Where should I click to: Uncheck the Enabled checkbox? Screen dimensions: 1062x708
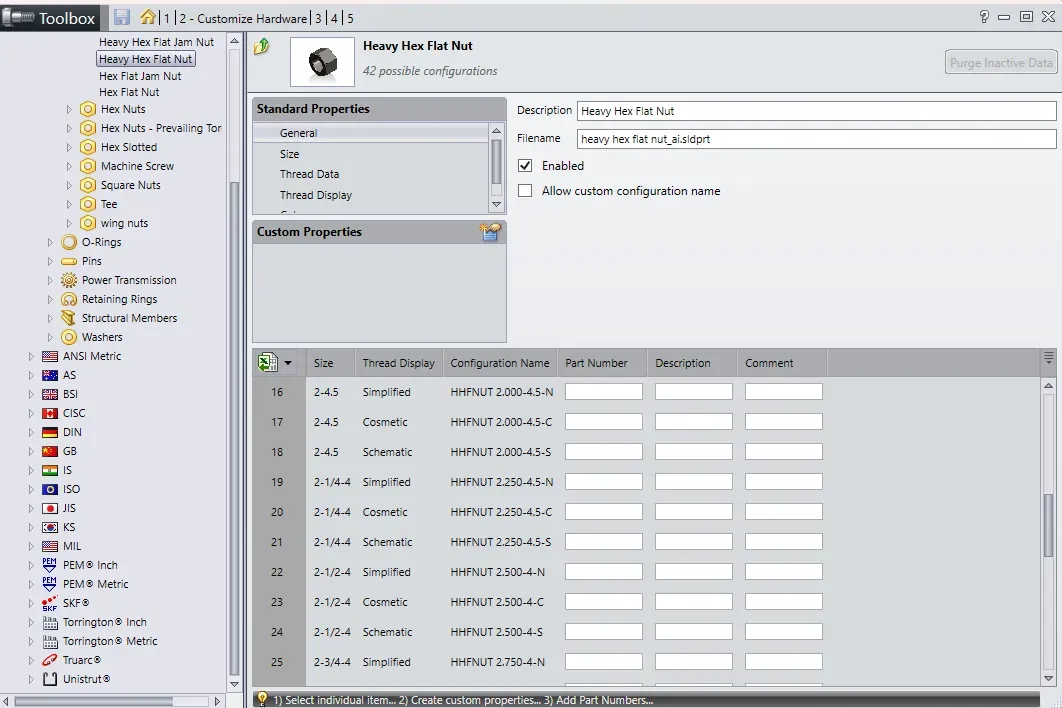click(525, 165)
